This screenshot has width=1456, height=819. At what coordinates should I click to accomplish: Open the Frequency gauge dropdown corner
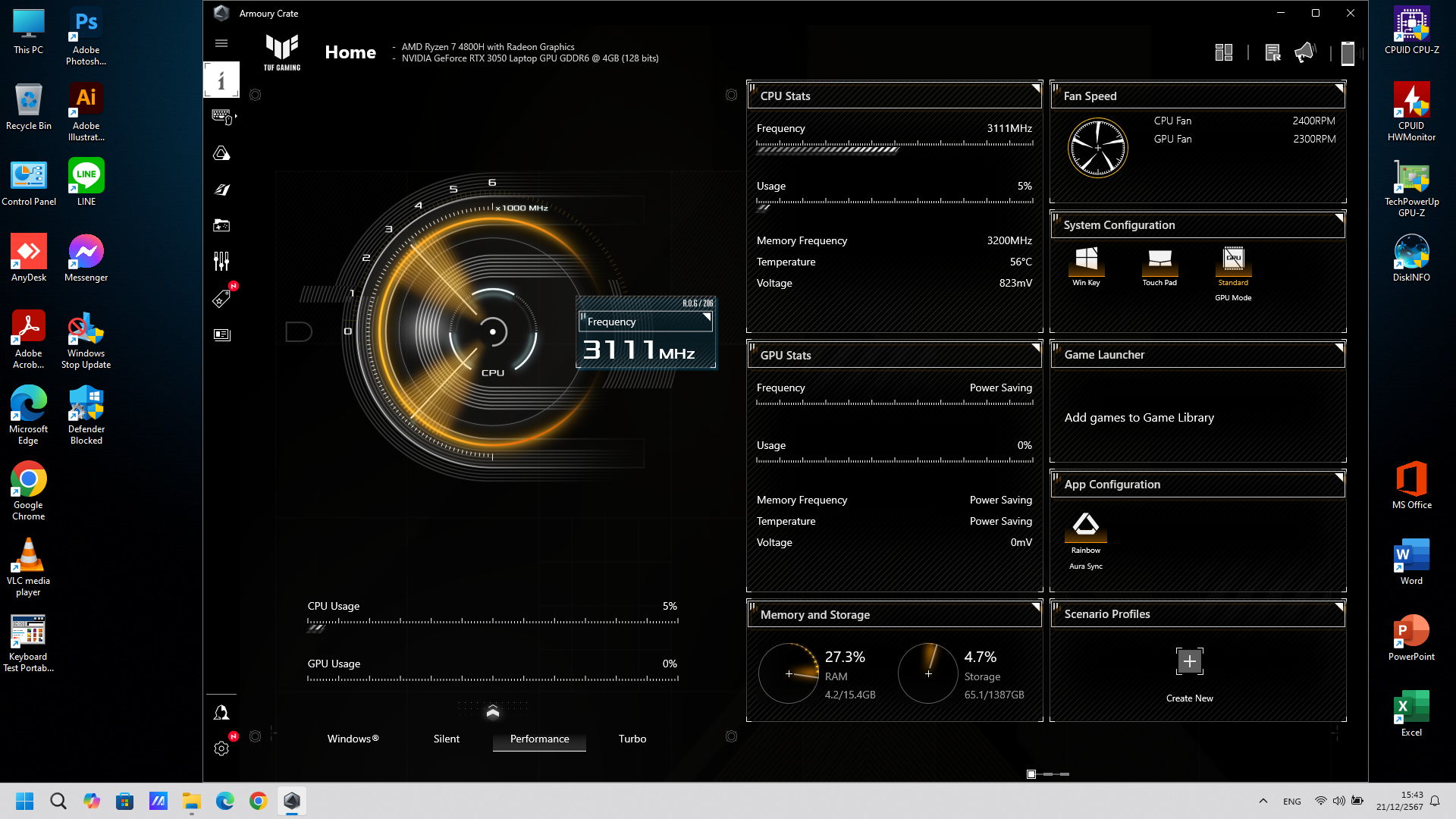pos(707,317)
